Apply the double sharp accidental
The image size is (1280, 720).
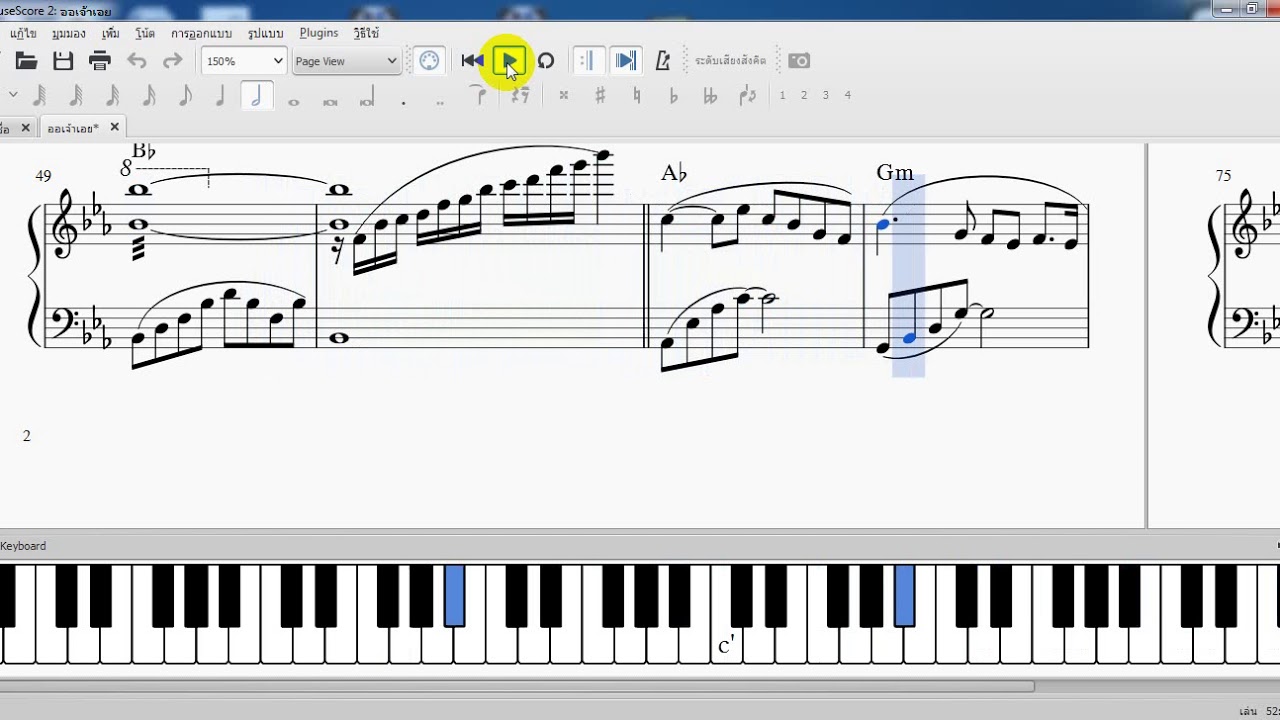564,96
